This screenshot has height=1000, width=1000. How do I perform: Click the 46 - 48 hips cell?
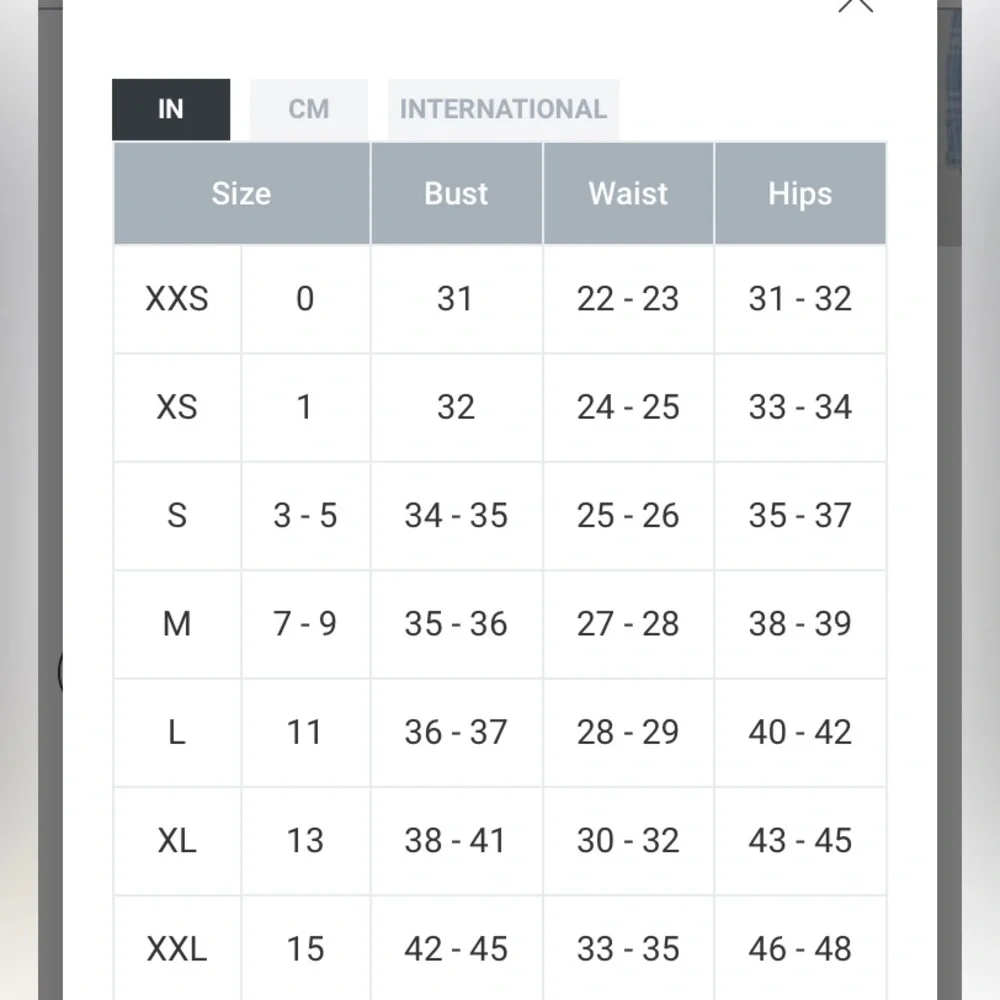(x=800, y=948)
